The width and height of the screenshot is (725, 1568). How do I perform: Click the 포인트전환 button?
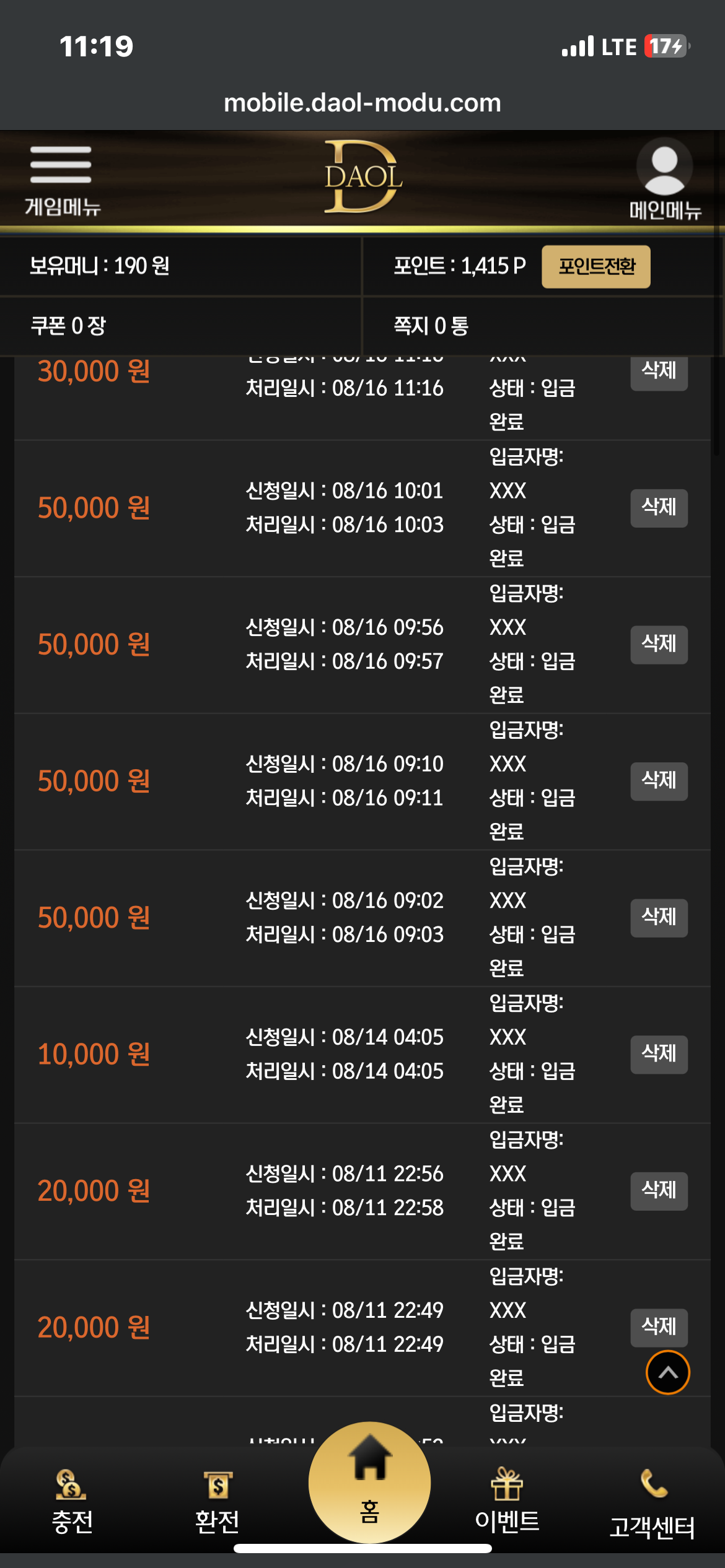click(596, 266)
